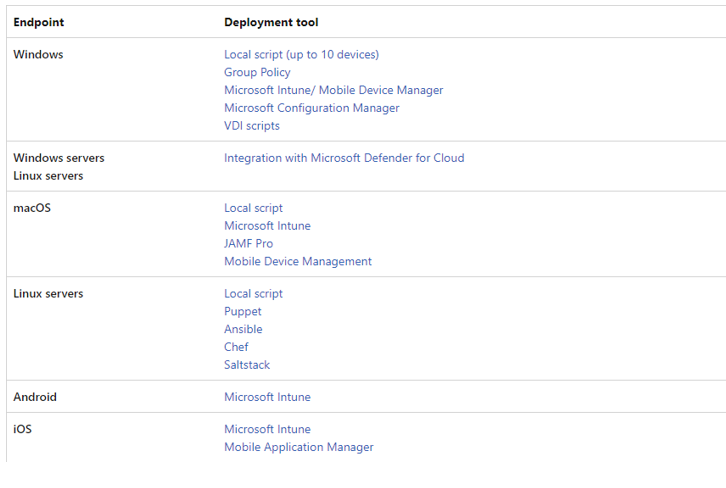Select the Windows endpoint cell
The image size is (726, 488).
pyautogui.click(x=38, y=55)
